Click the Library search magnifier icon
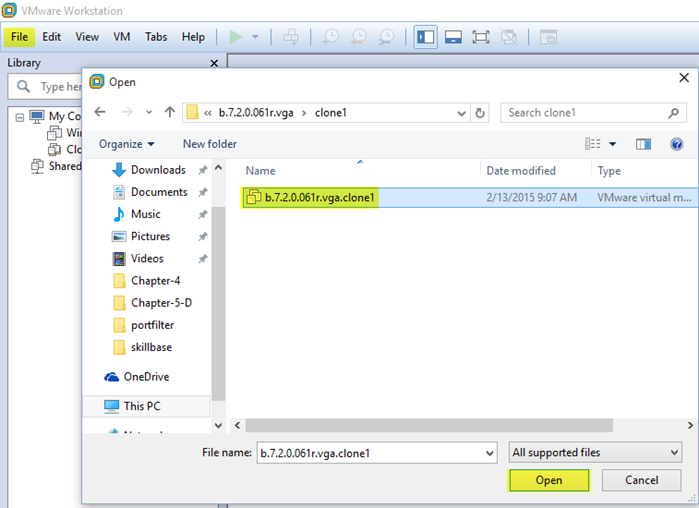Screen dimensions: 699x508 click(23, 86)
